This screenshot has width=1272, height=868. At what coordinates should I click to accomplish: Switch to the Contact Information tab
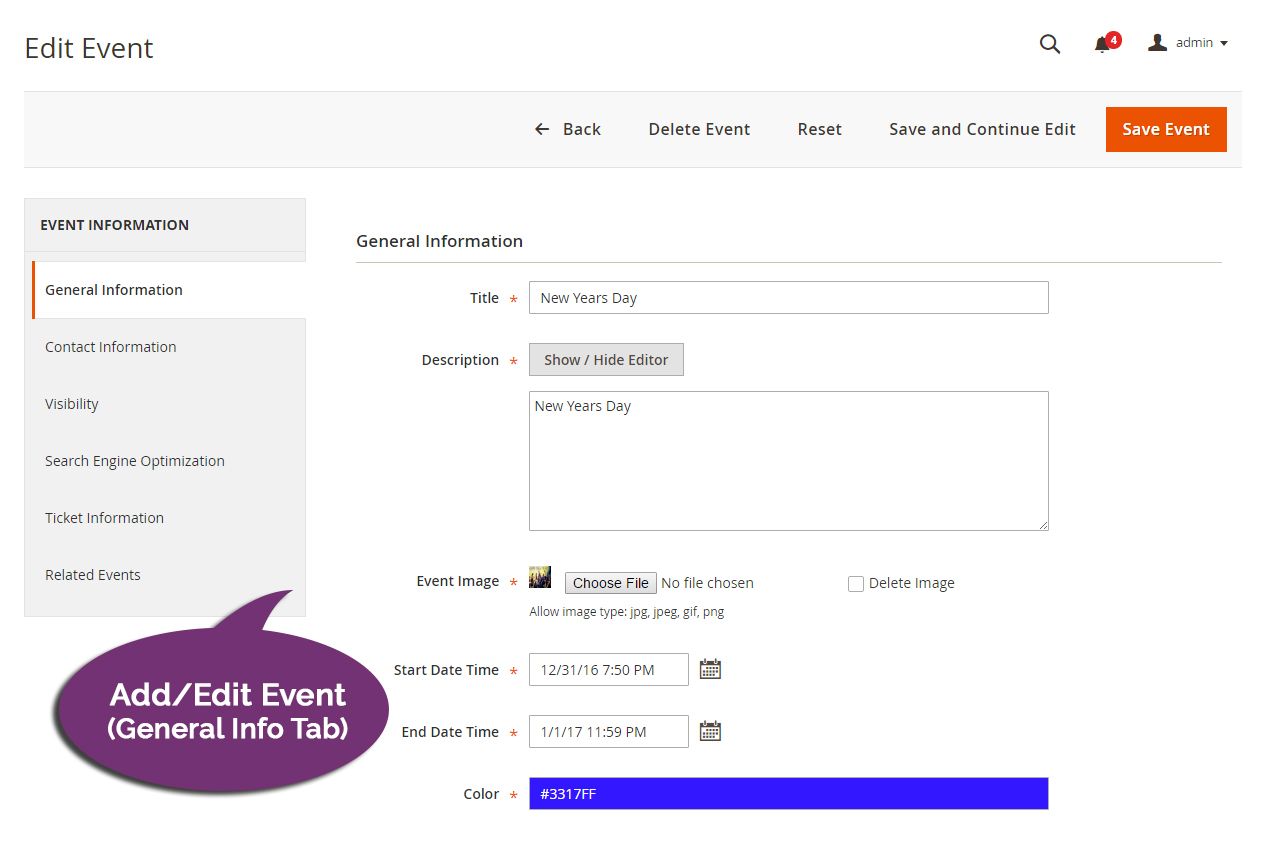(x=110, y=347)
